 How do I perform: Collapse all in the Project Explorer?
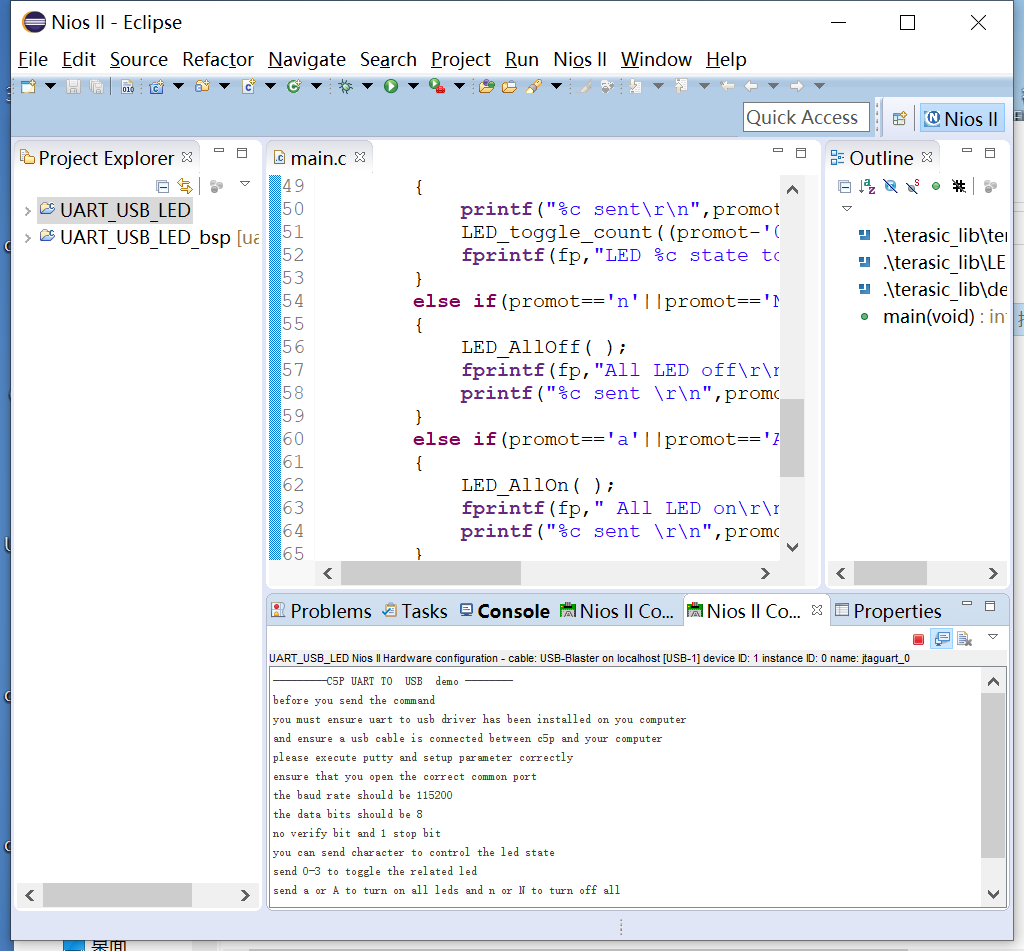[x=163, y=186]
